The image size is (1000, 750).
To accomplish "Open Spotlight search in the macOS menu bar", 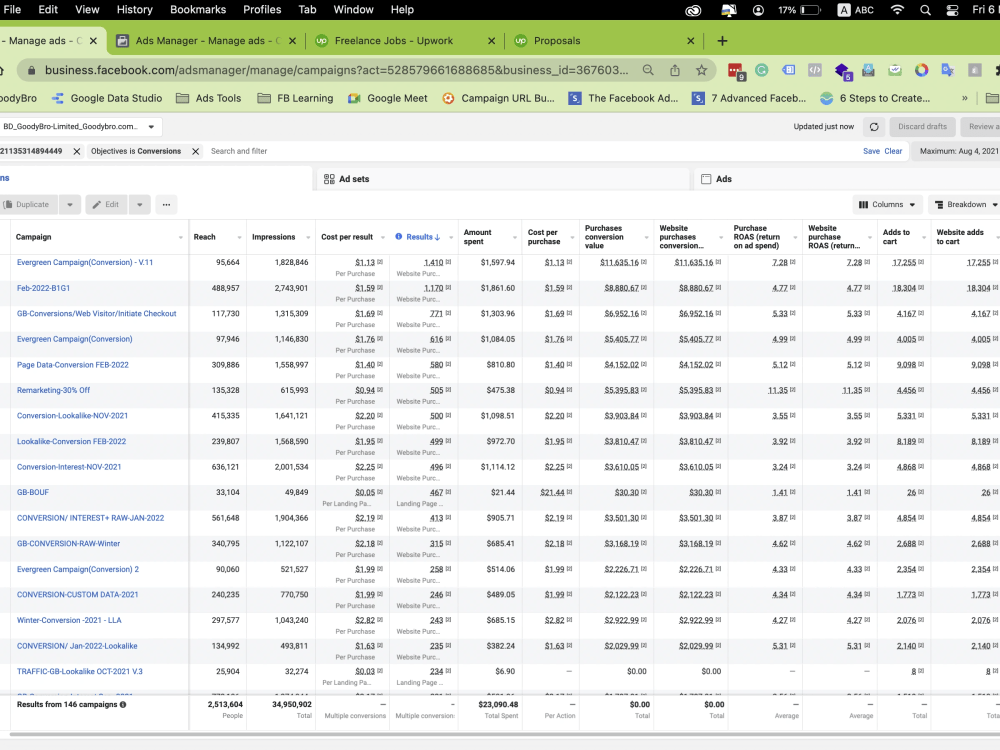I will click(x=925, y=10).
